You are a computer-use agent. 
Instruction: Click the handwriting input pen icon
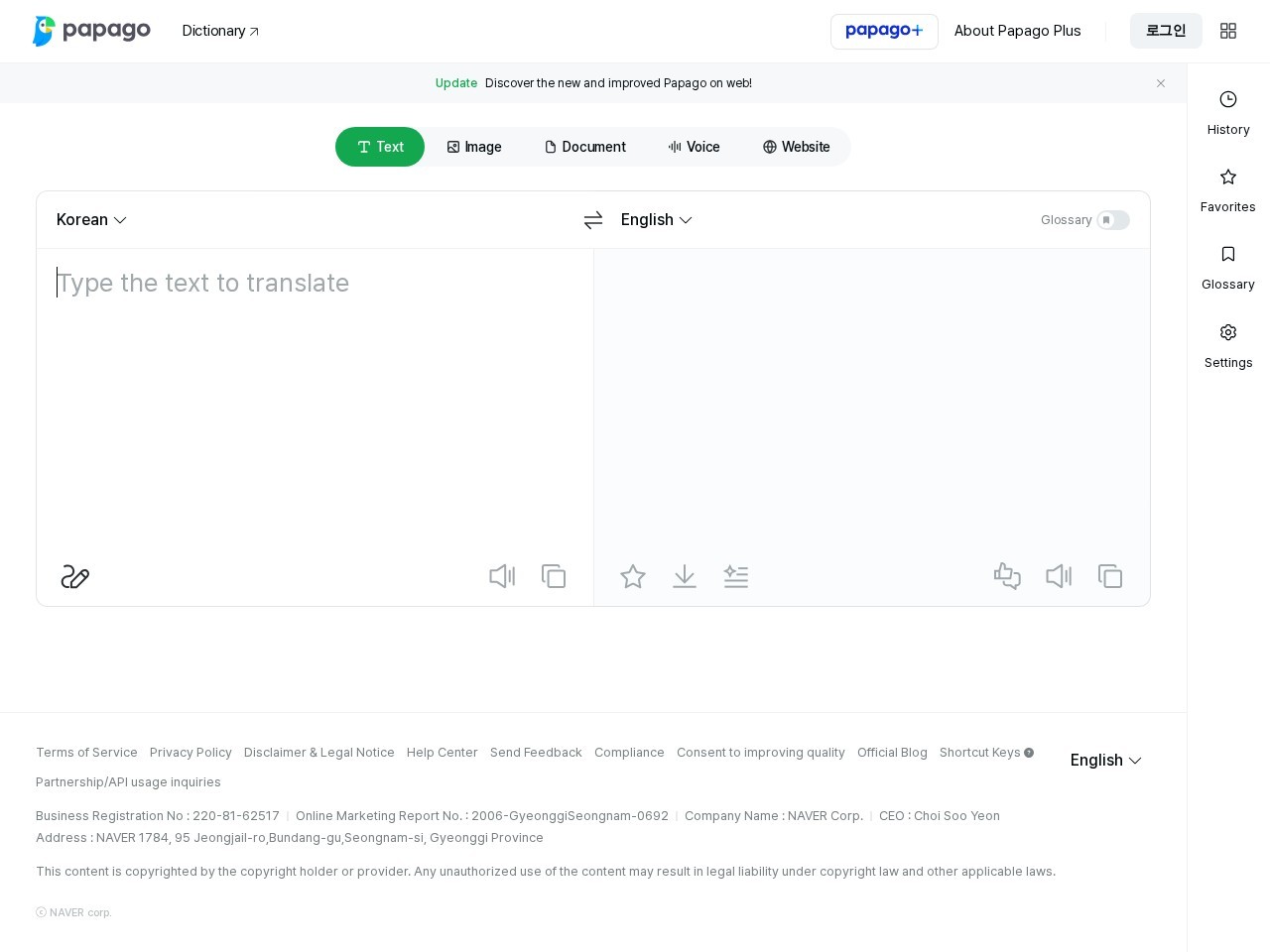(x=75, y=577)
